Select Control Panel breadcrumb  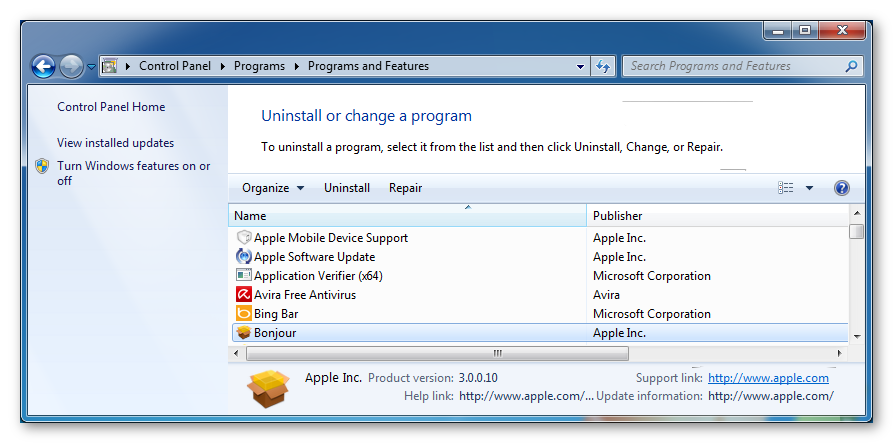[x=175, y=66]
